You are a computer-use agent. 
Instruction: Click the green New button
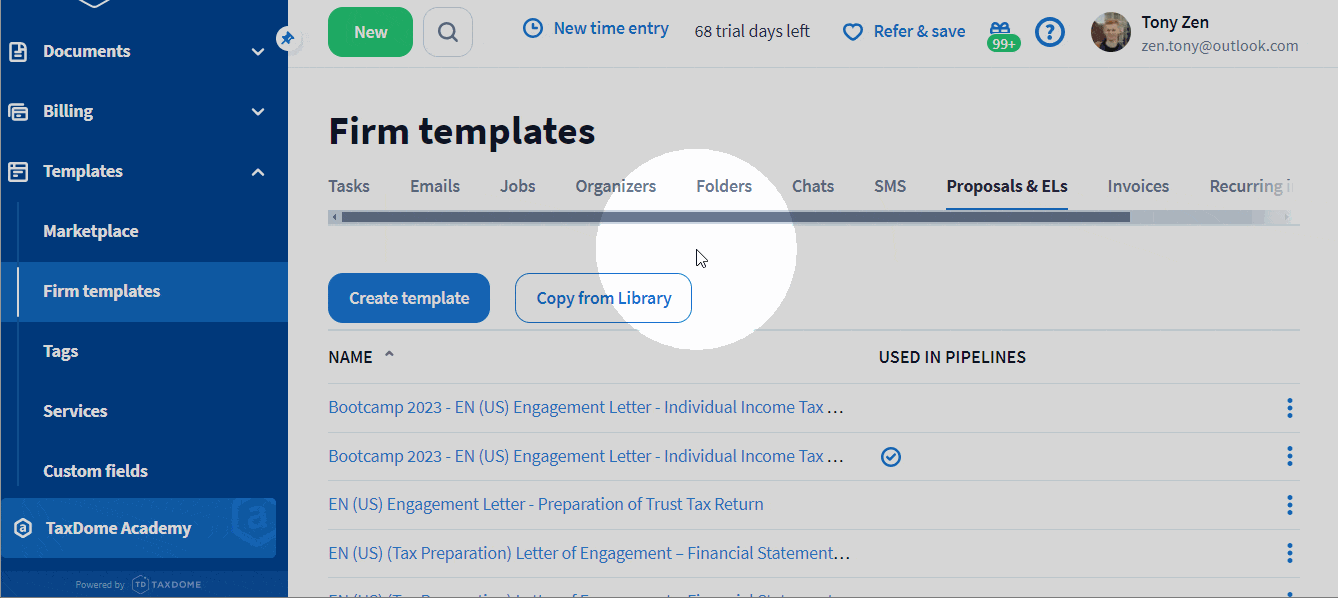click(370, 32)
